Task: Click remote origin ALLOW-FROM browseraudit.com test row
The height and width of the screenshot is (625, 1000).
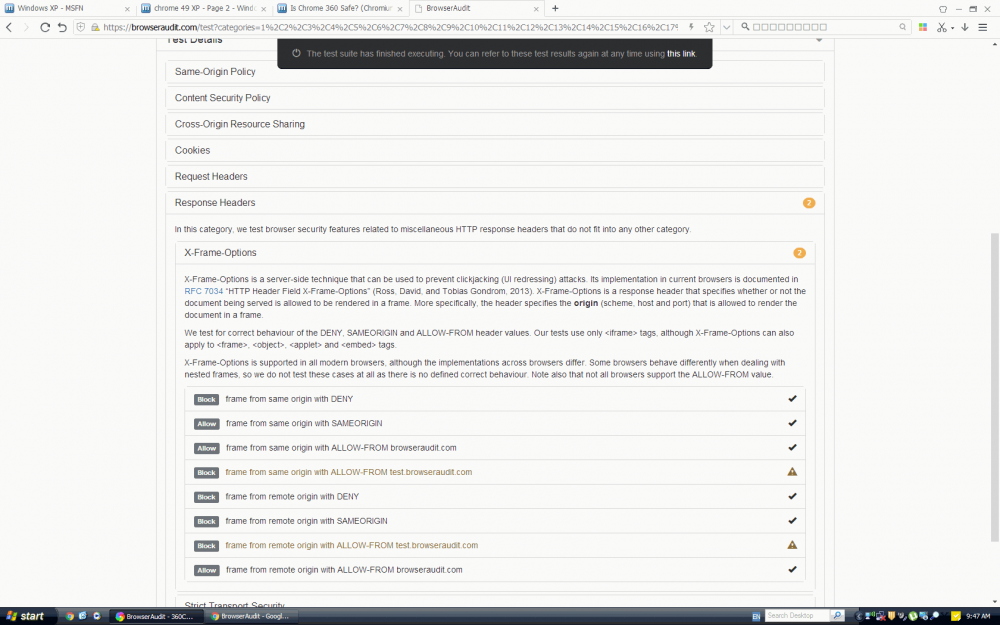Action: tap(495, 570)
